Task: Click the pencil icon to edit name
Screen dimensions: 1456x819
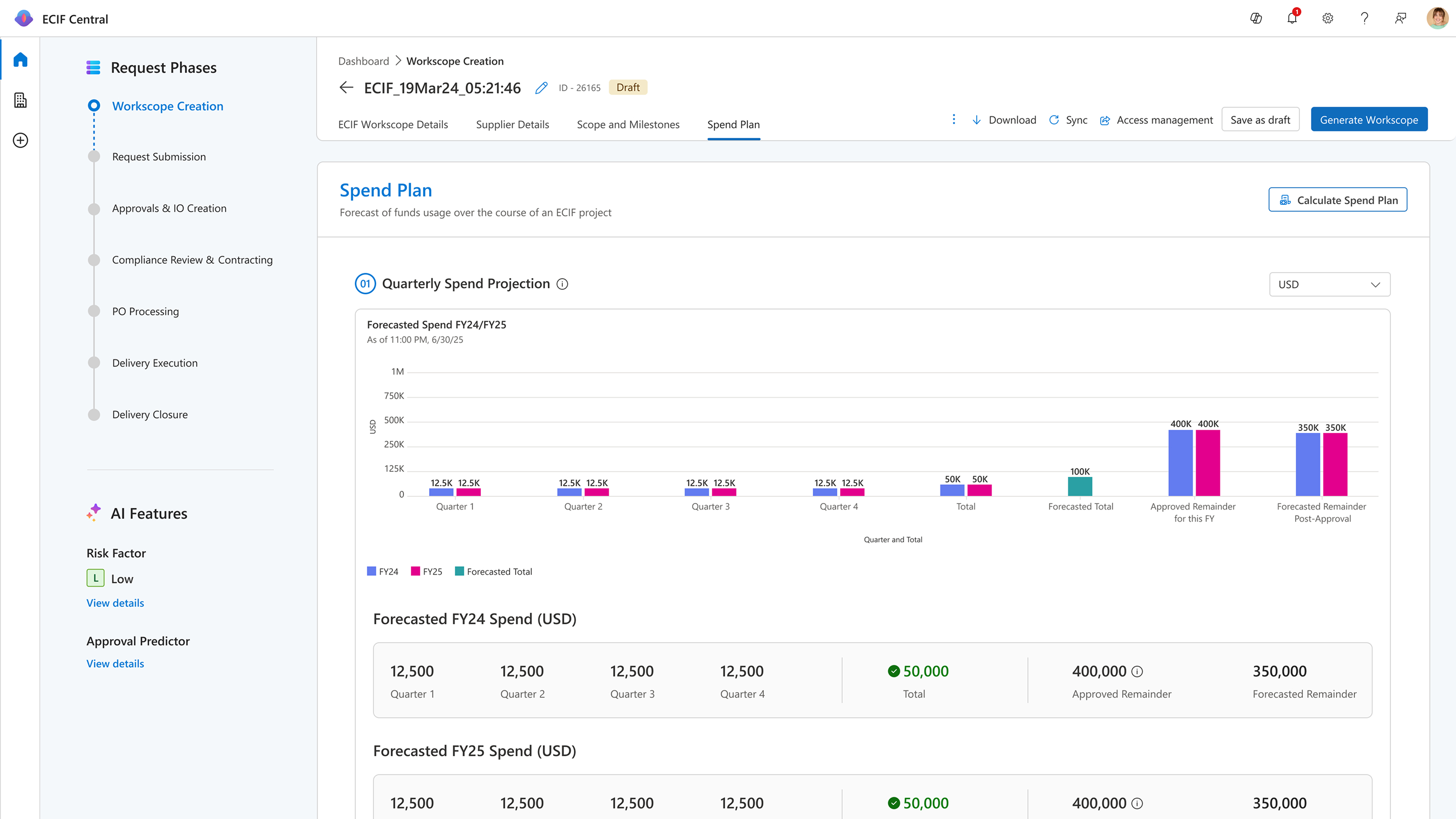Action: pyautogui.click(x=541, y=87)
